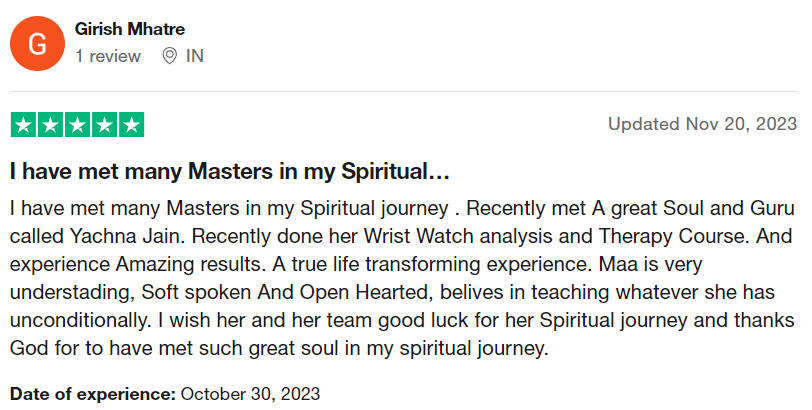Select the '1 review' count text

click(108, 56)
